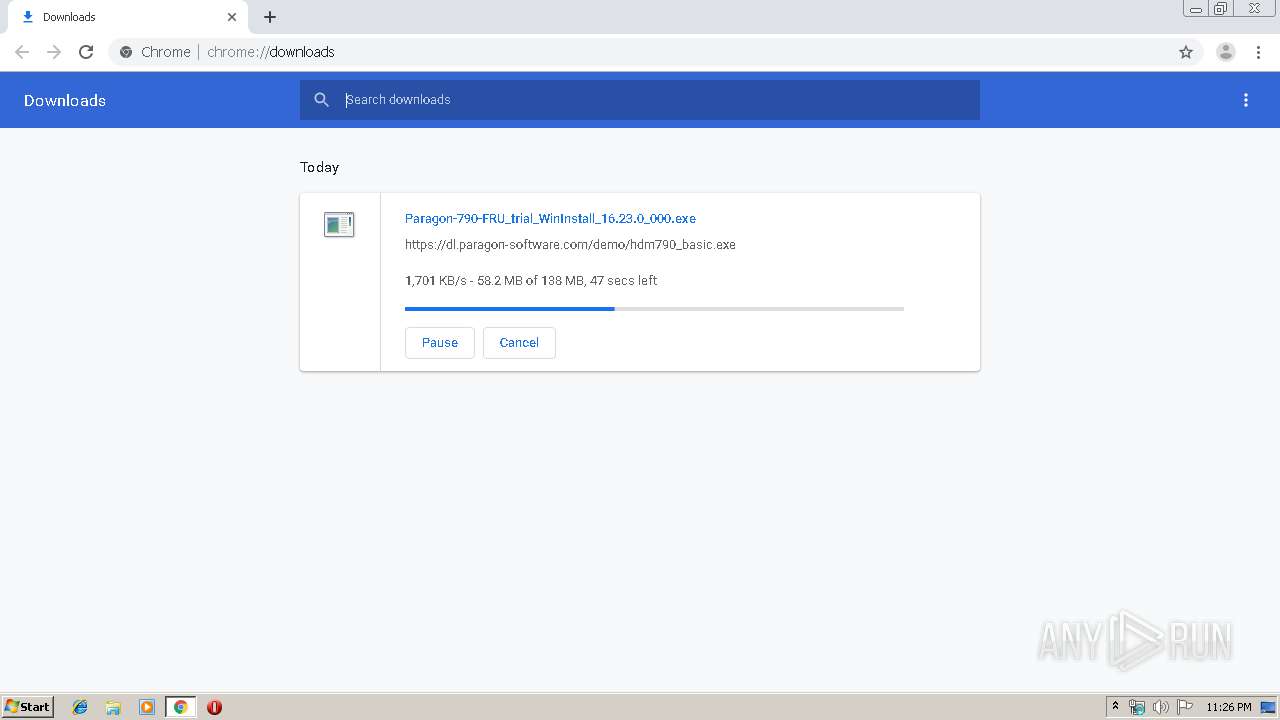Bookmark this page with the star icon
The width and height of the screenshot is (1280, 720).
[x=1186, y=52]
